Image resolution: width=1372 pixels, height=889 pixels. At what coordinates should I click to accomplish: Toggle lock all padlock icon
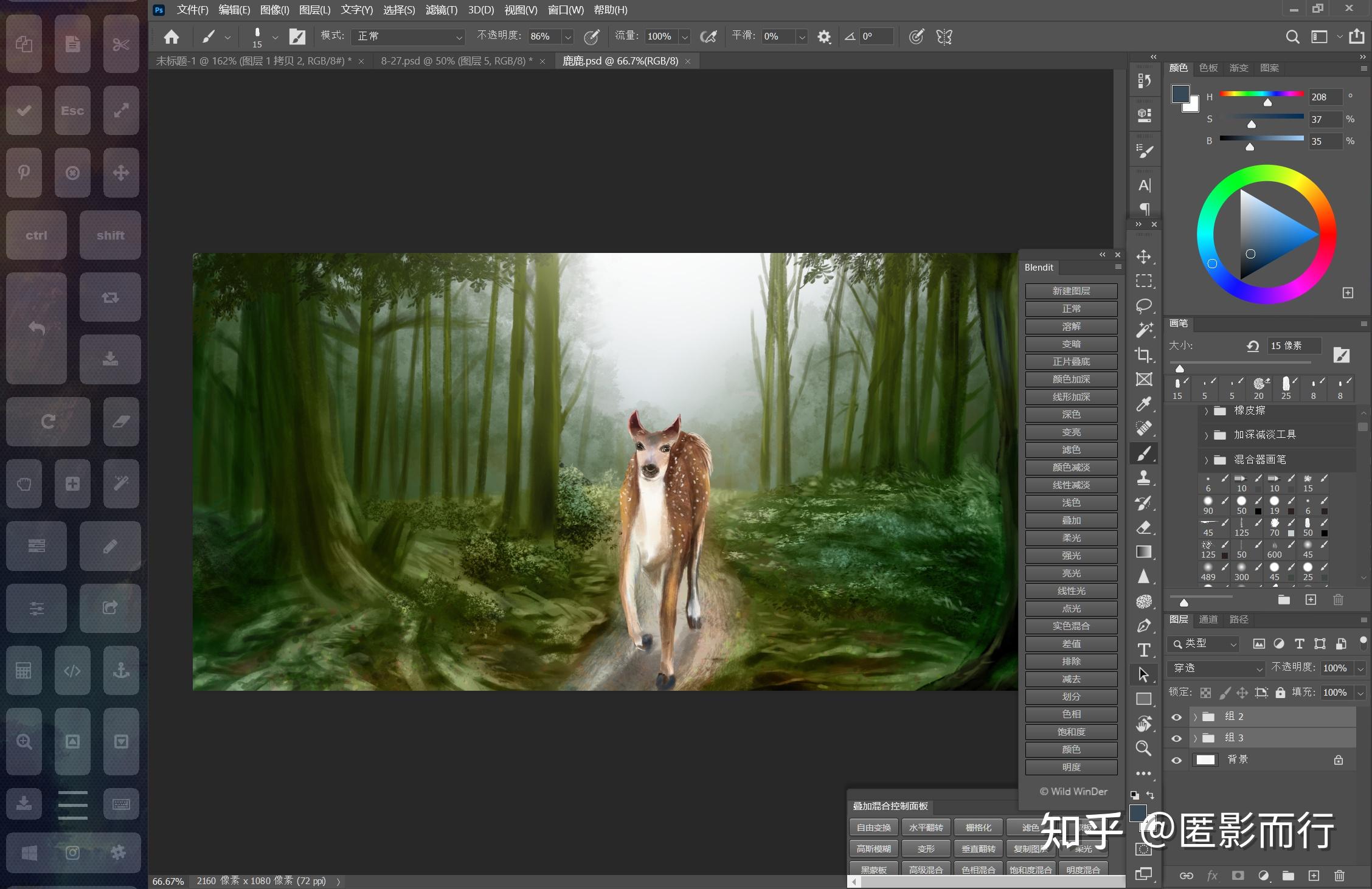click(x=1280, y=693)
